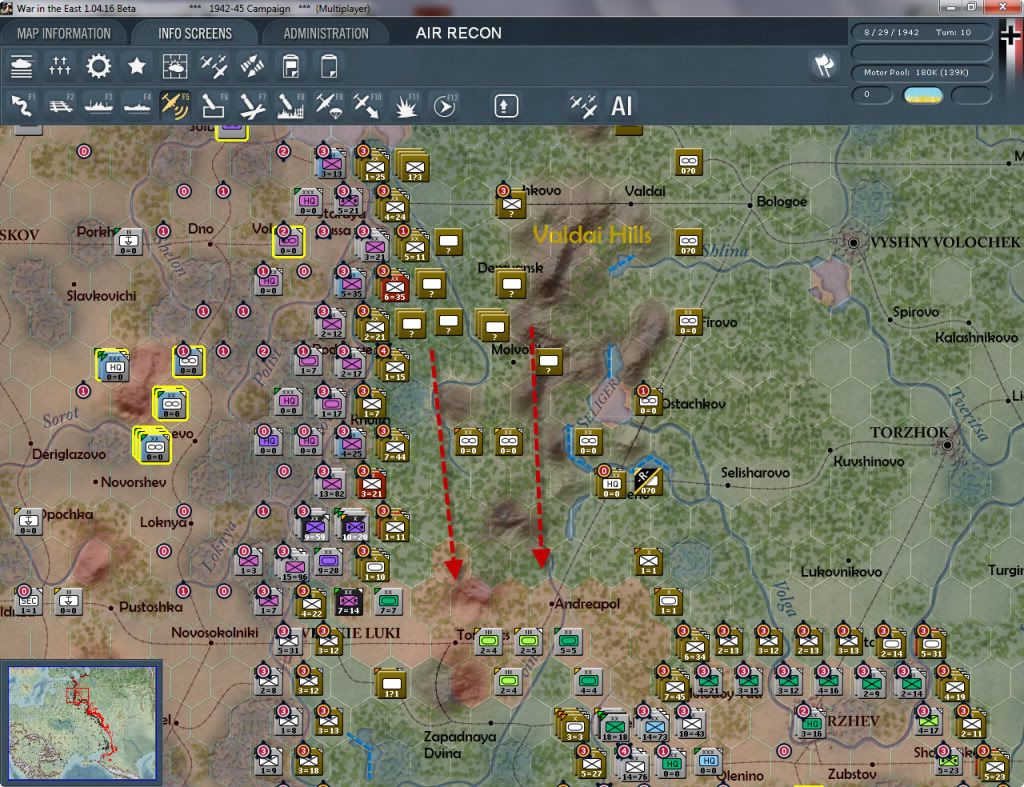Click the Valdai Hills region label
This screenshot has height=787, width=1024.
click(592, 235)
